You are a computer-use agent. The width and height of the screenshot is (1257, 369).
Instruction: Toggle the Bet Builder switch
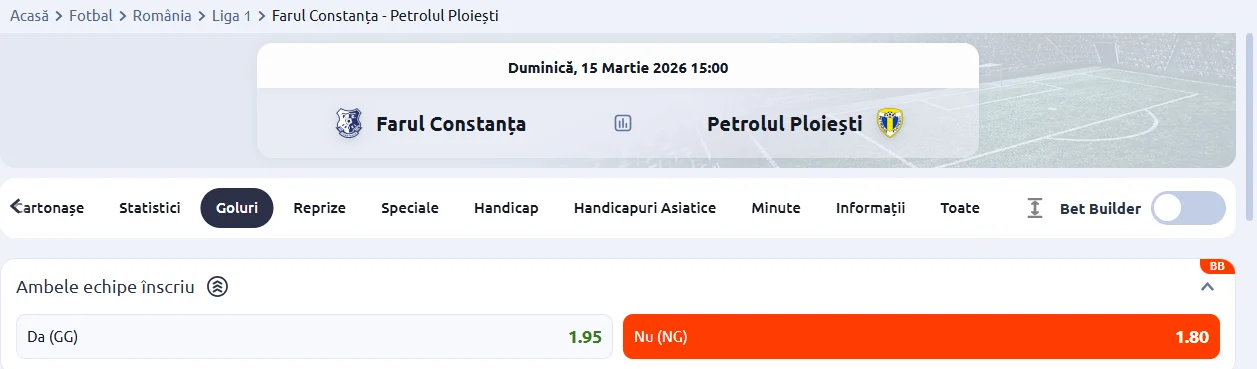1188,208
